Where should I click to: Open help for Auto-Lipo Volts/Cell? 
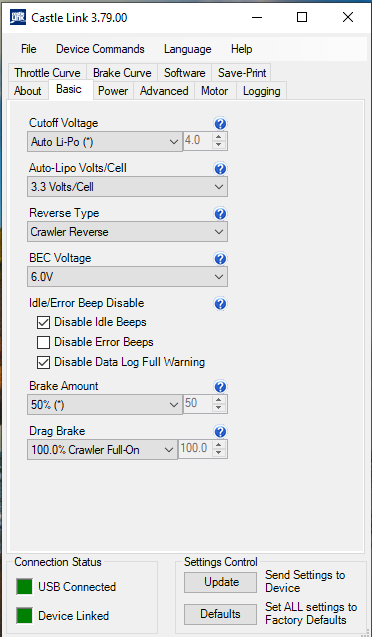click(220, 169)
